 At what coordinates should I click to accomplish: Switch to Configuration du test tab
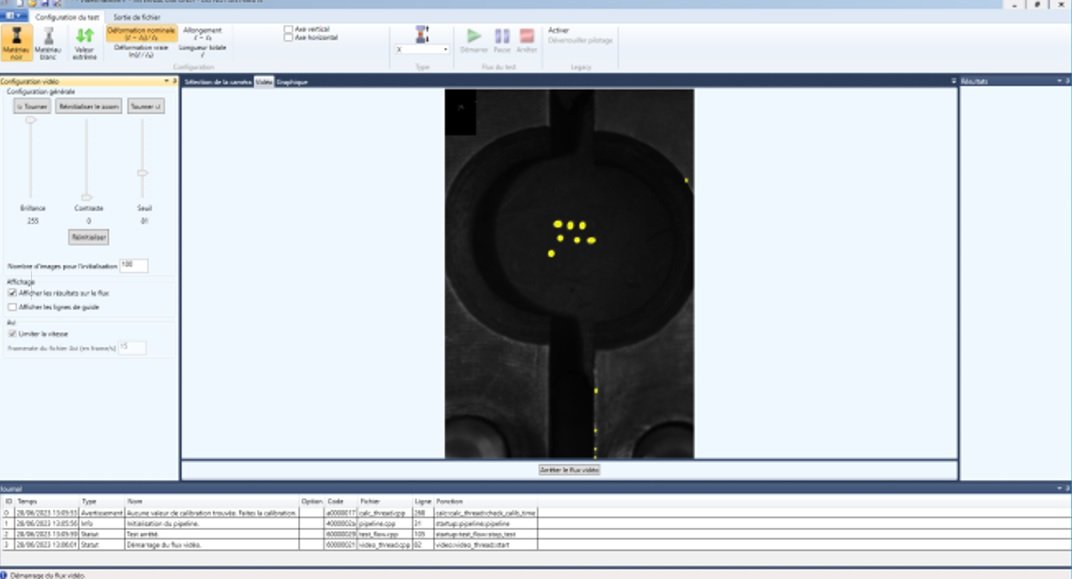click(x=67, y=17)
